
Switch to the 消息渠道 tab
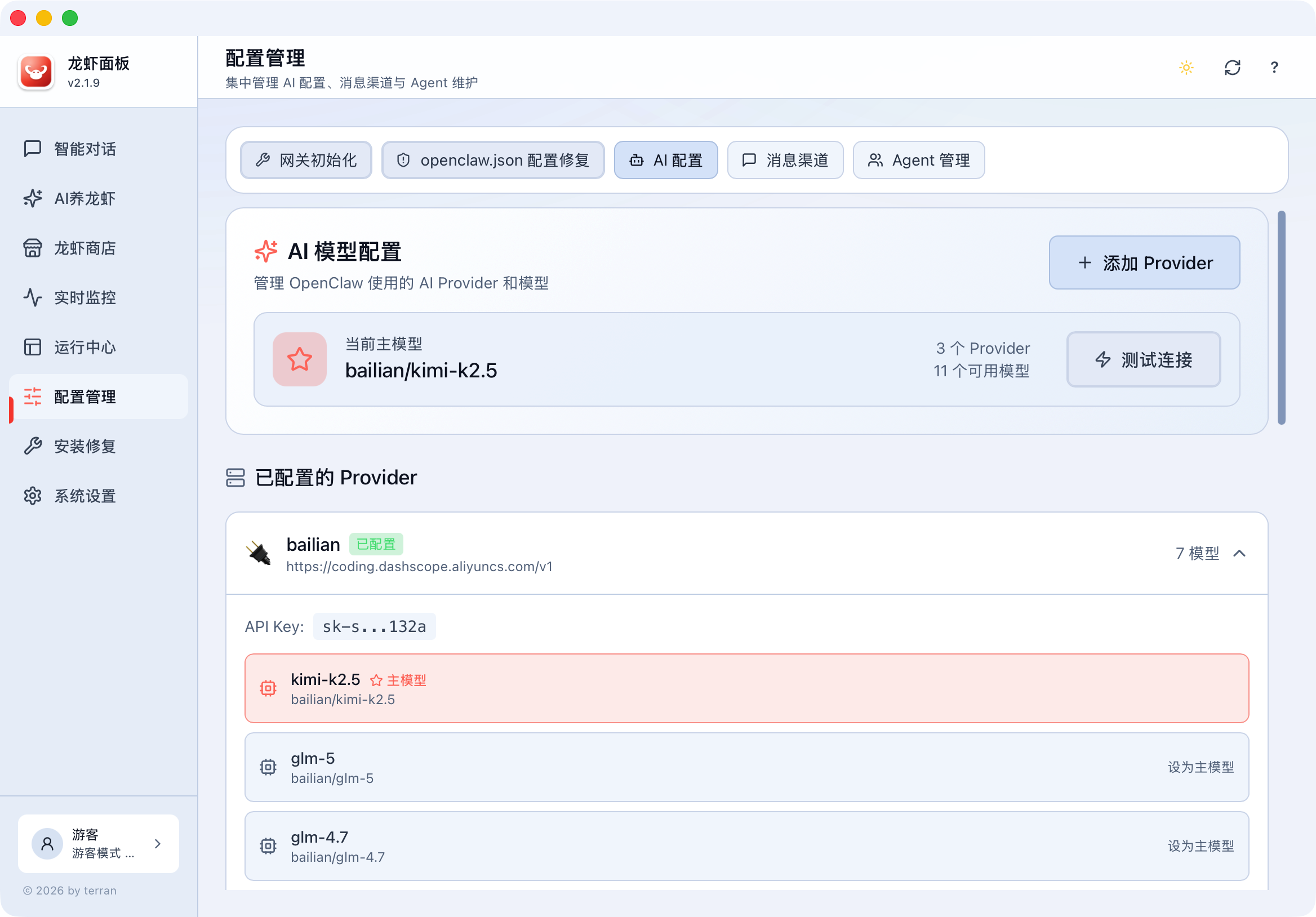[x=785, y=160]
